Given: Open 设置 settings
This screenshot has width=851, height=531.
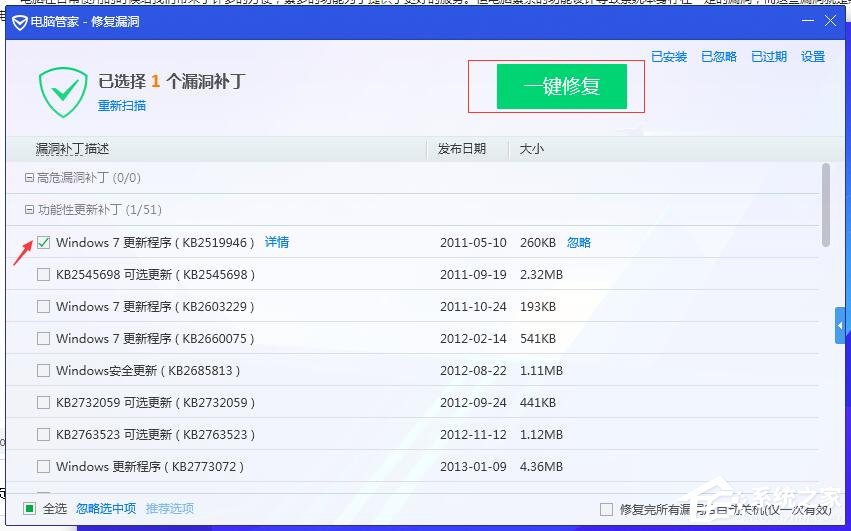Looking at the screenshot, I should [813, 56].
